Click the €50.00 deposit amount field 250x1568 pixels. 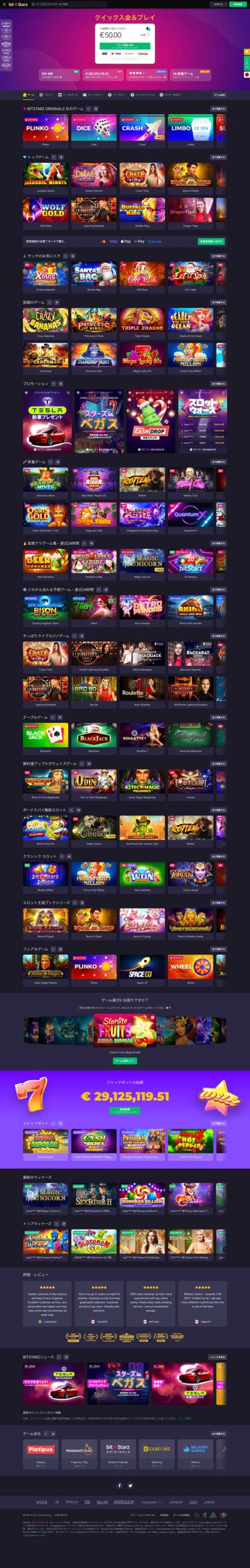tap(119, 35)
